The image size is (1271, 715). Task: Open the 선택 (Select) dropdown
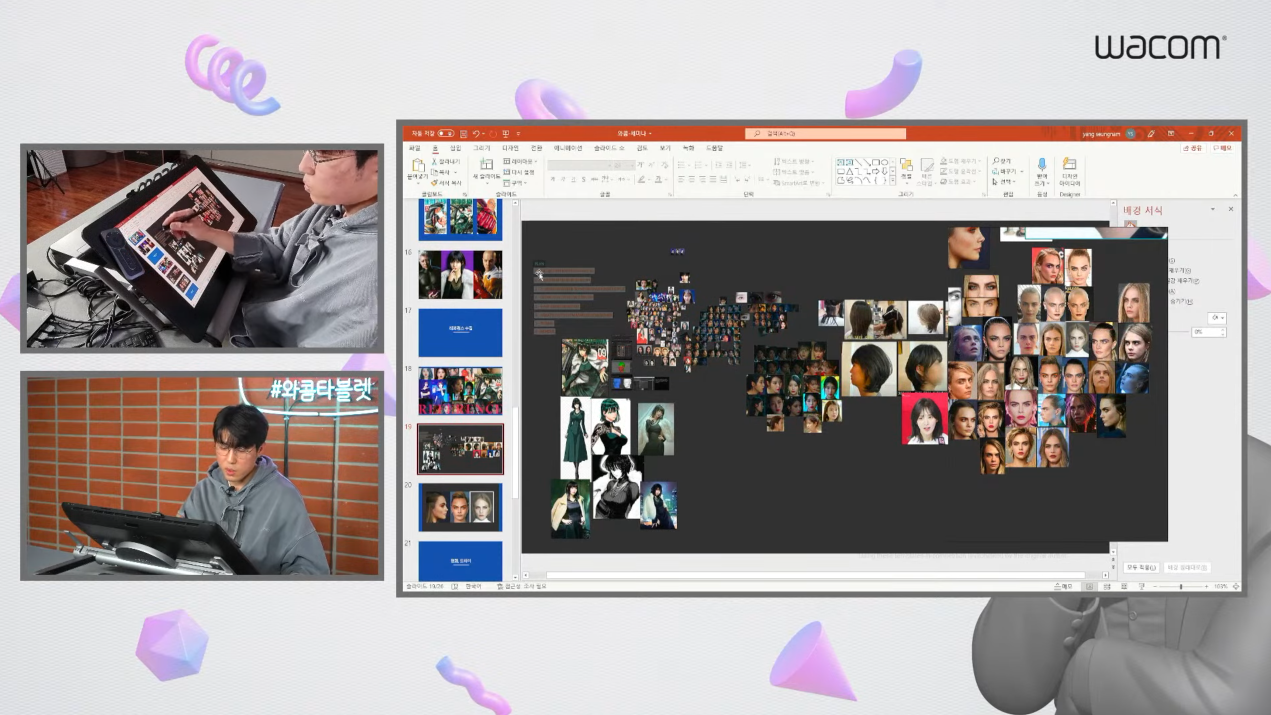(x=1003, y=182)
